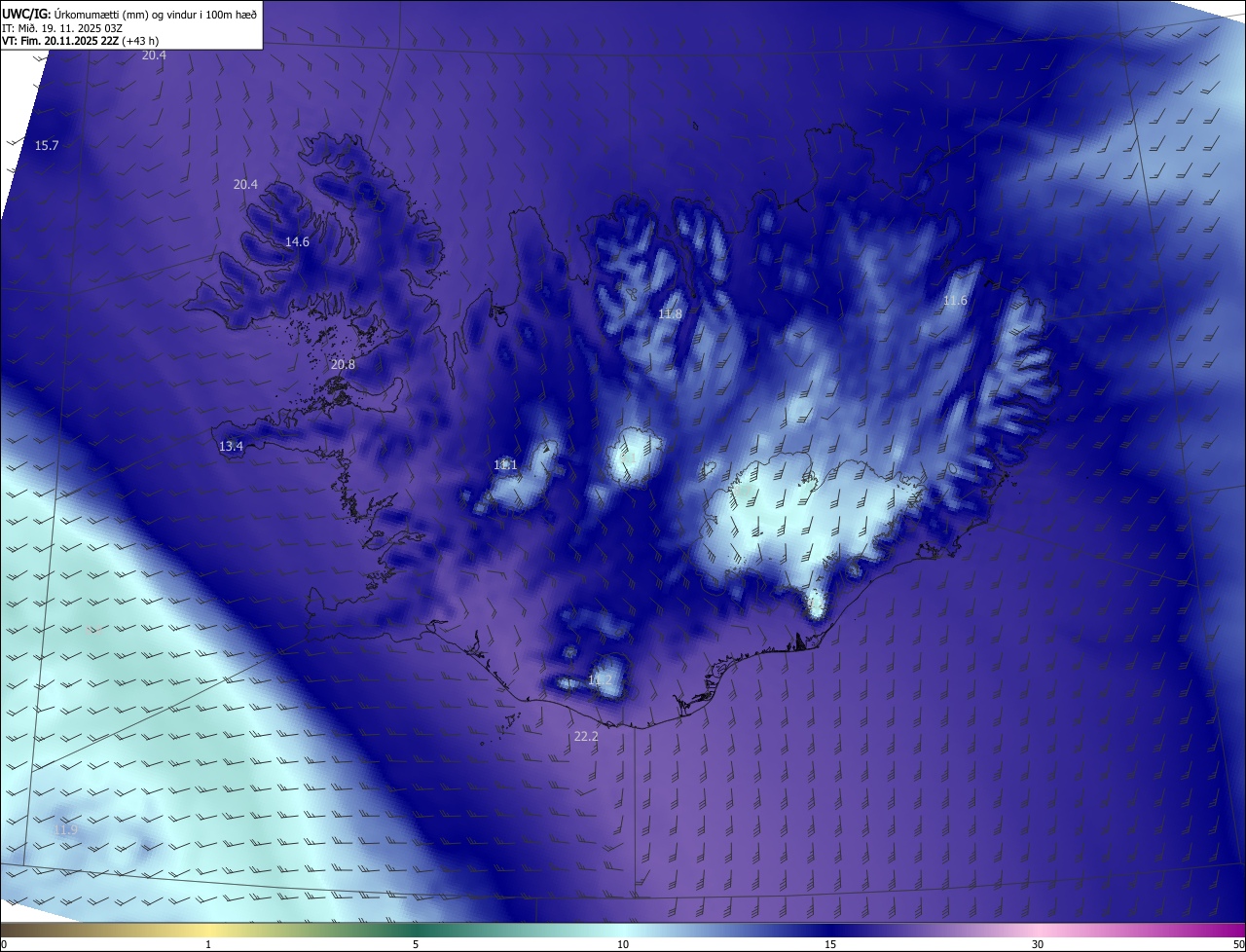1246x952 pixels.
Task: Select the 11.6 value in northeast Iceland
Action: pos(955,301)
